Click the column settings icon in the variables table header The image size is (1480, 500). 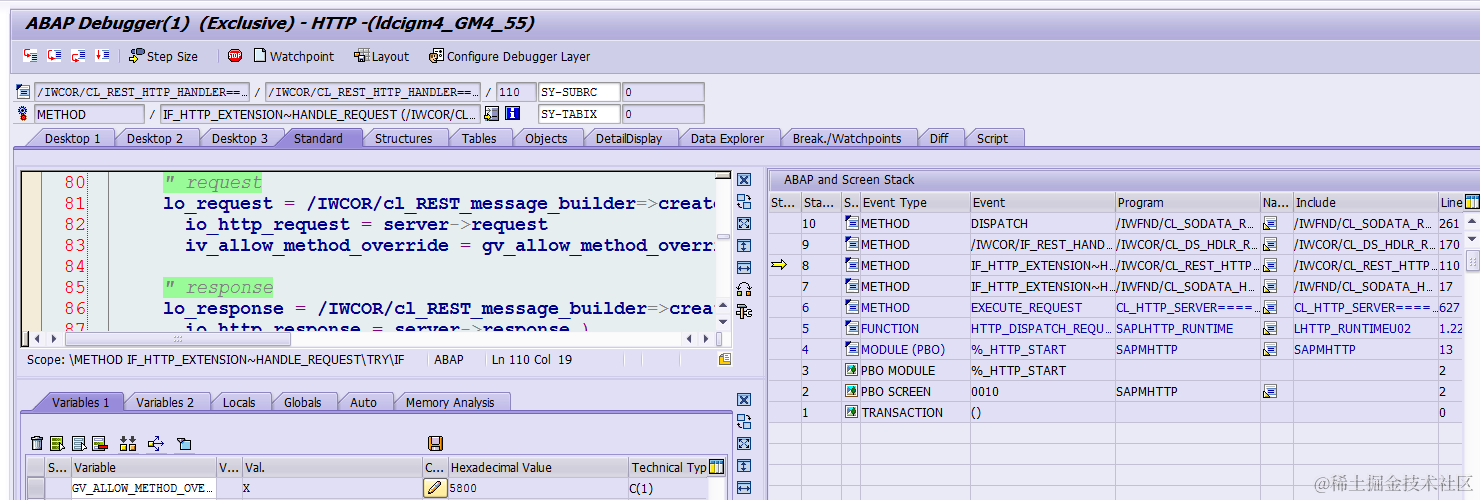click(x=716, y=467)
